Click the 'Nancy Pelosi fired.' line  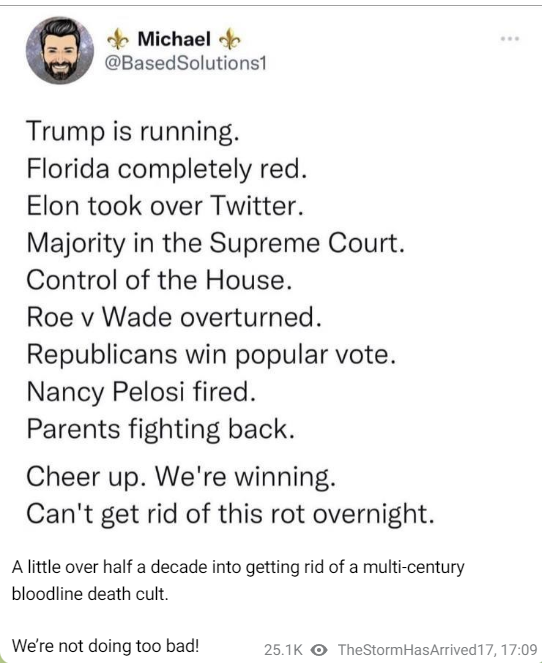(x=141, y=392)
